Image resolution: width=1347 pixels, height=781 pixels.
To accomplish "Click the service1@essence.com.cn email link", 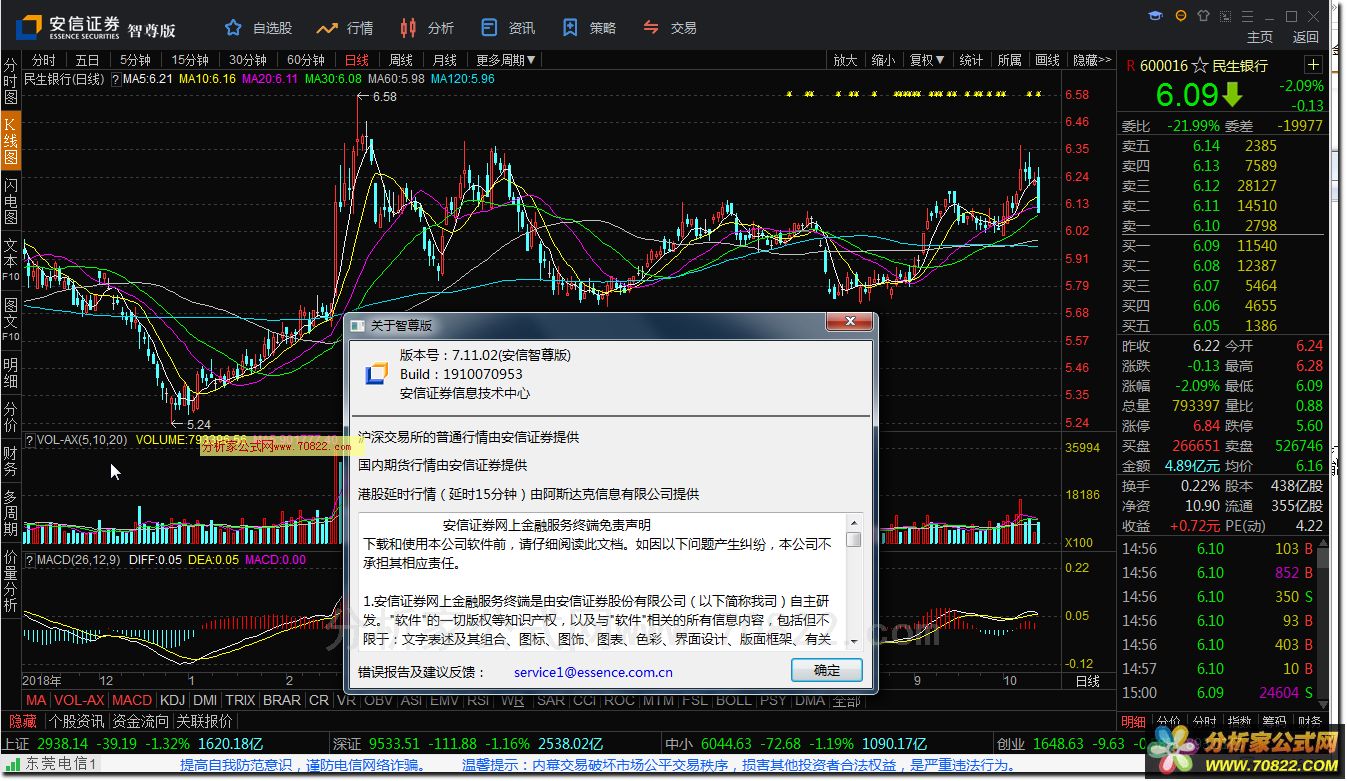I will tap(593, 673).
